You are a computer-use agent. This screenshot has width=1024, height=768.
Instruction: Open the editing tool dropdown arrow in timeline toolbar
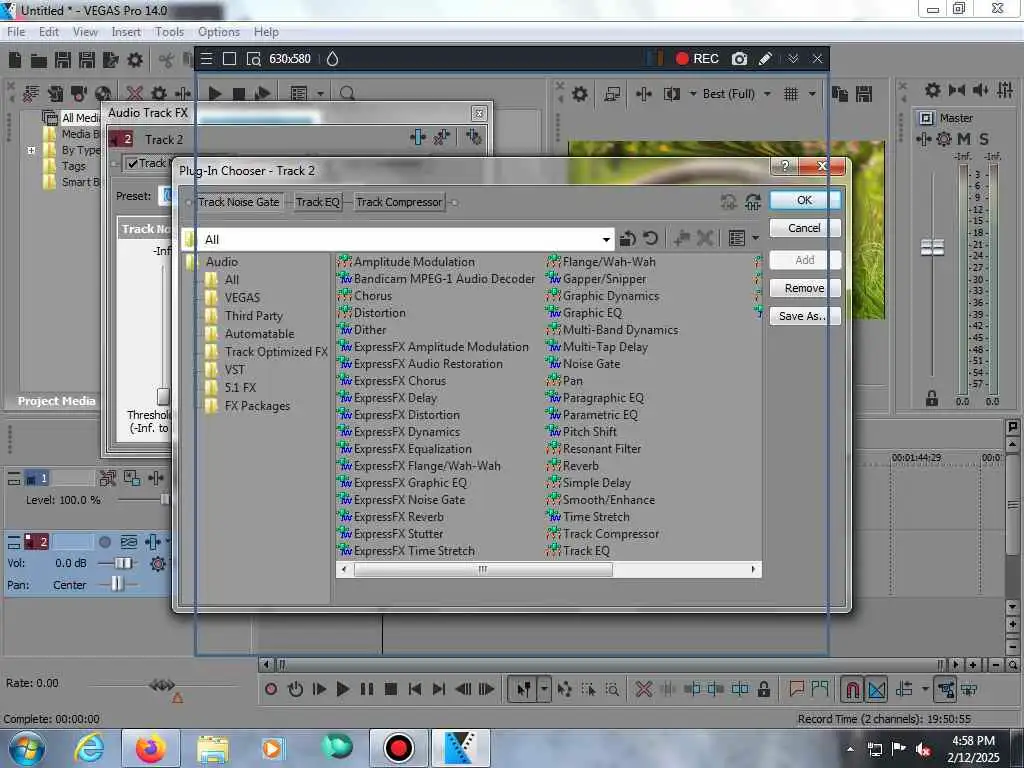(x=543, y=689)
